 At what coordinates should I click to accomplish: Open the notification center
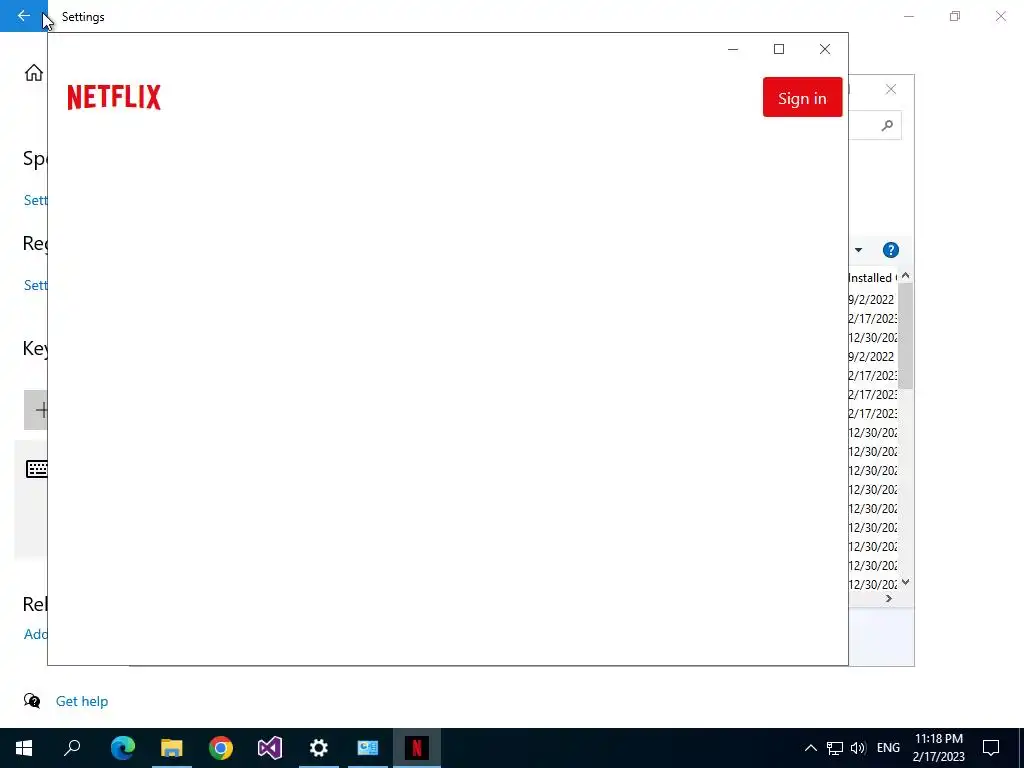[x=991, y=748]
